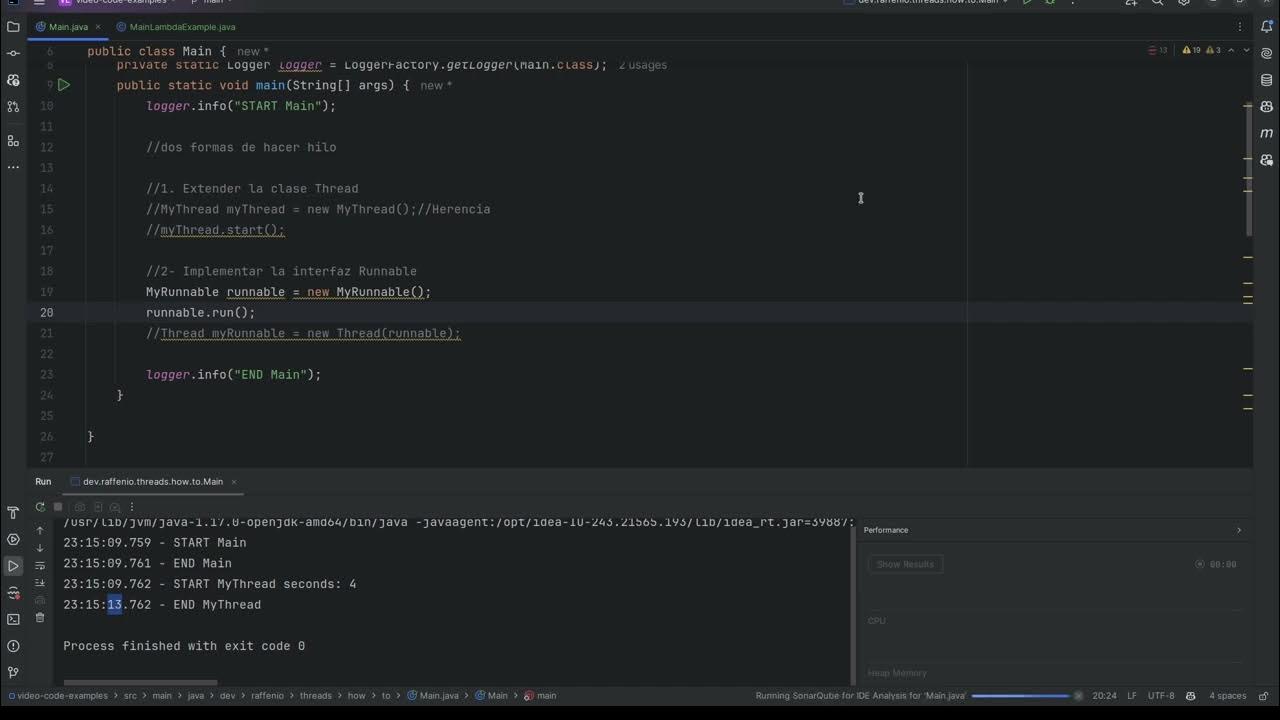Rerun the program in the Run panel

(40, 507)
